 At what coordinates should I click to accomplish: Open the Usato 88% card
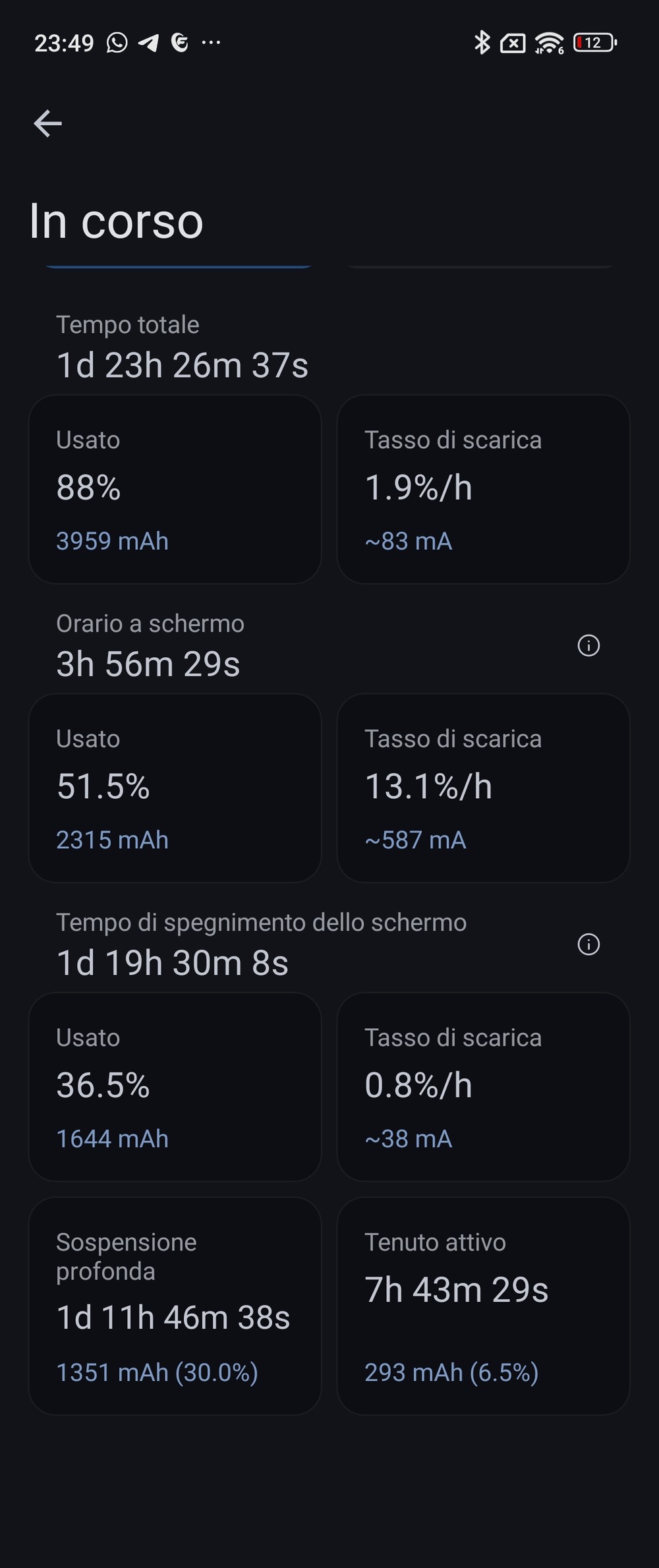(x=175, y=489)
